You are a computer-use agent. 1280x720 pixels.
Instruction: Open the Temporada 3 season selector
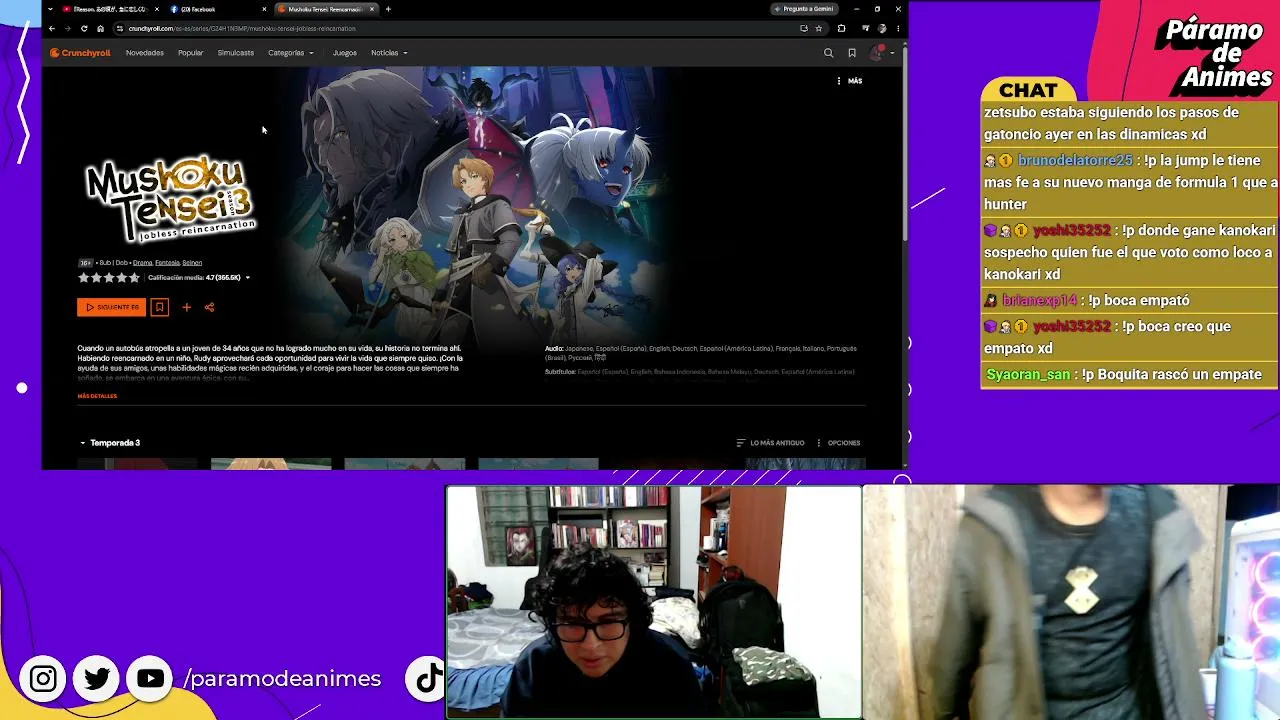(x=110, y=443)
